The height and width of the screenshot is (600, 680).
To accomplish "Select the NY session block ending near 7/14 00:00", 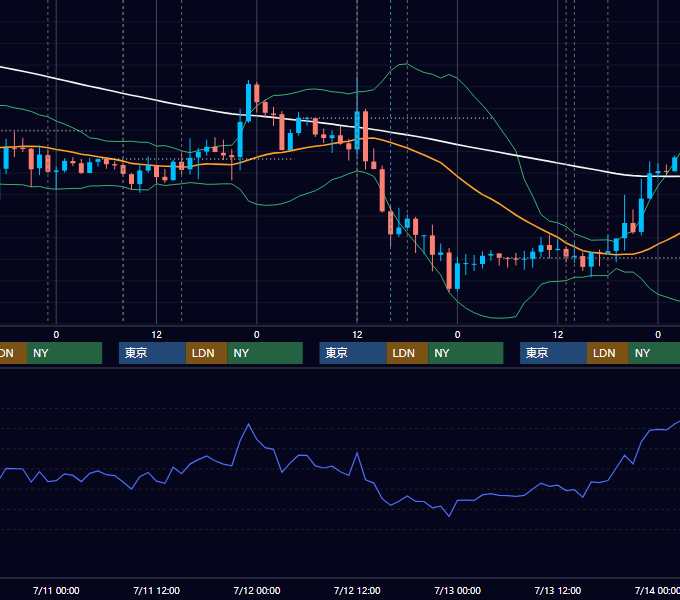I will (654, 353).
